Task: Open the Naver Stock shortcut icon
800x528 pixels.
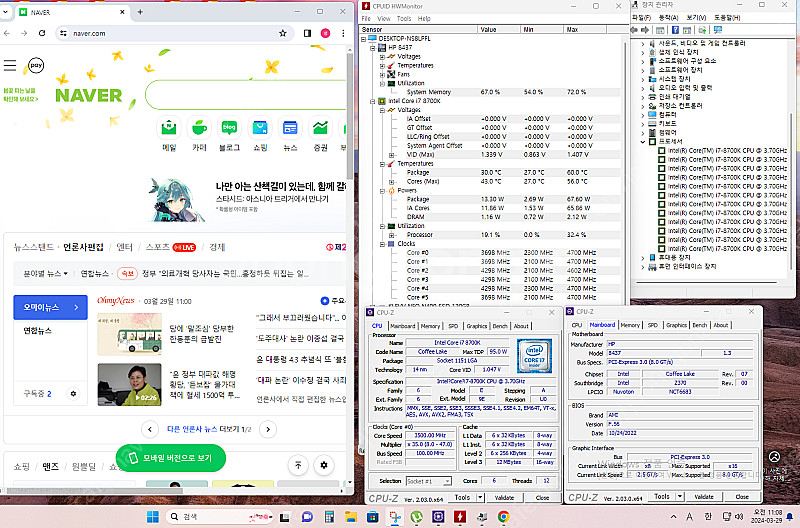Action: (320, 128)
